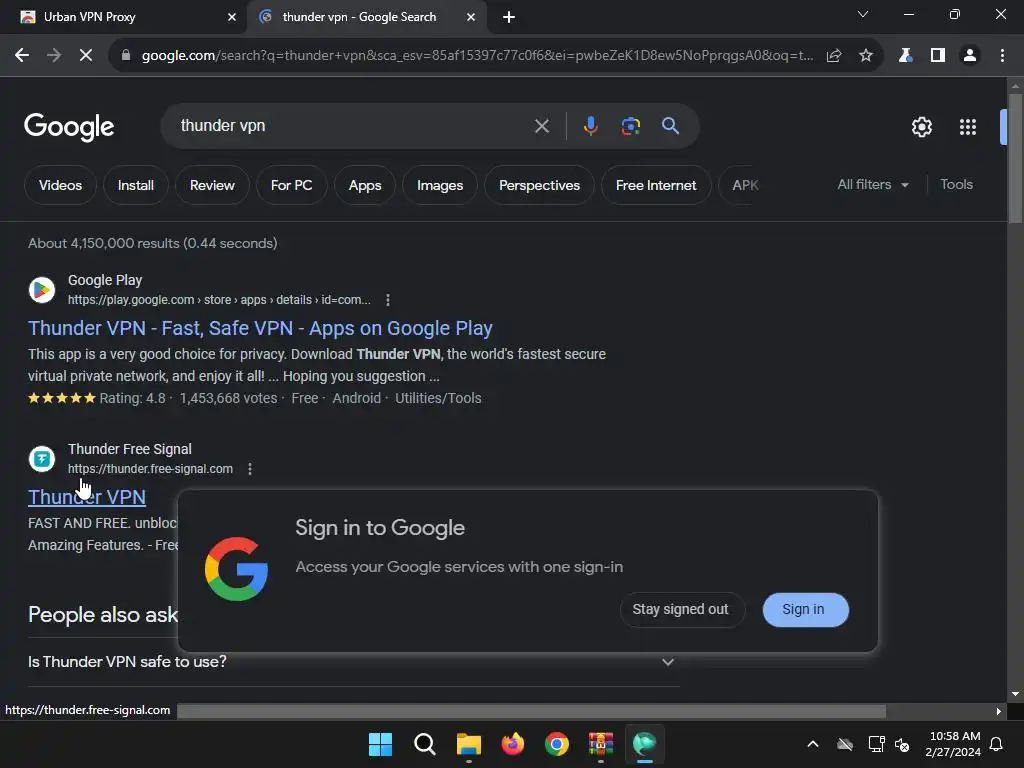Open the notifications bell
Viewport: 1024px width, 768px height.
coord(997,744)
